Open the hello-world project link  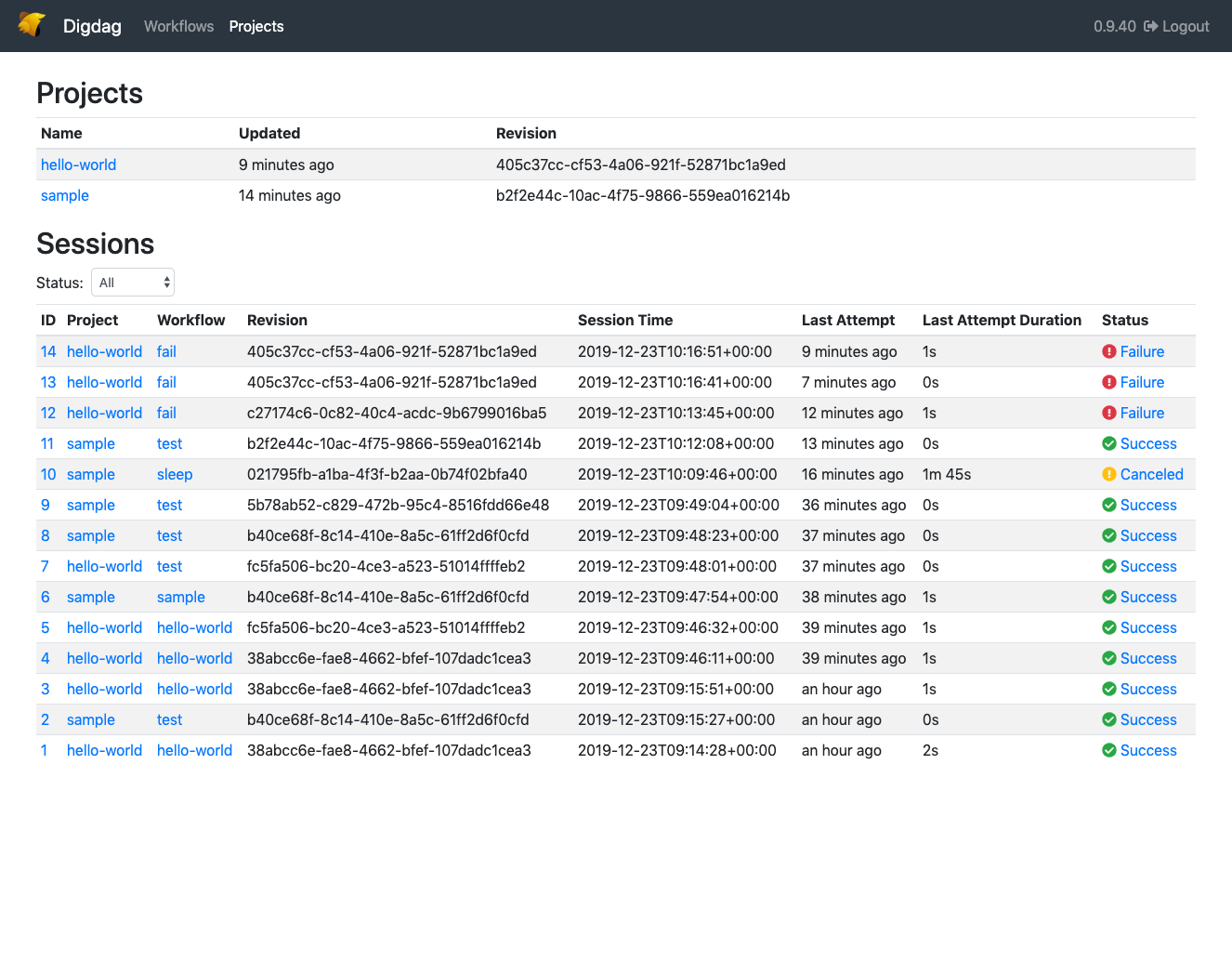[78, 165]
